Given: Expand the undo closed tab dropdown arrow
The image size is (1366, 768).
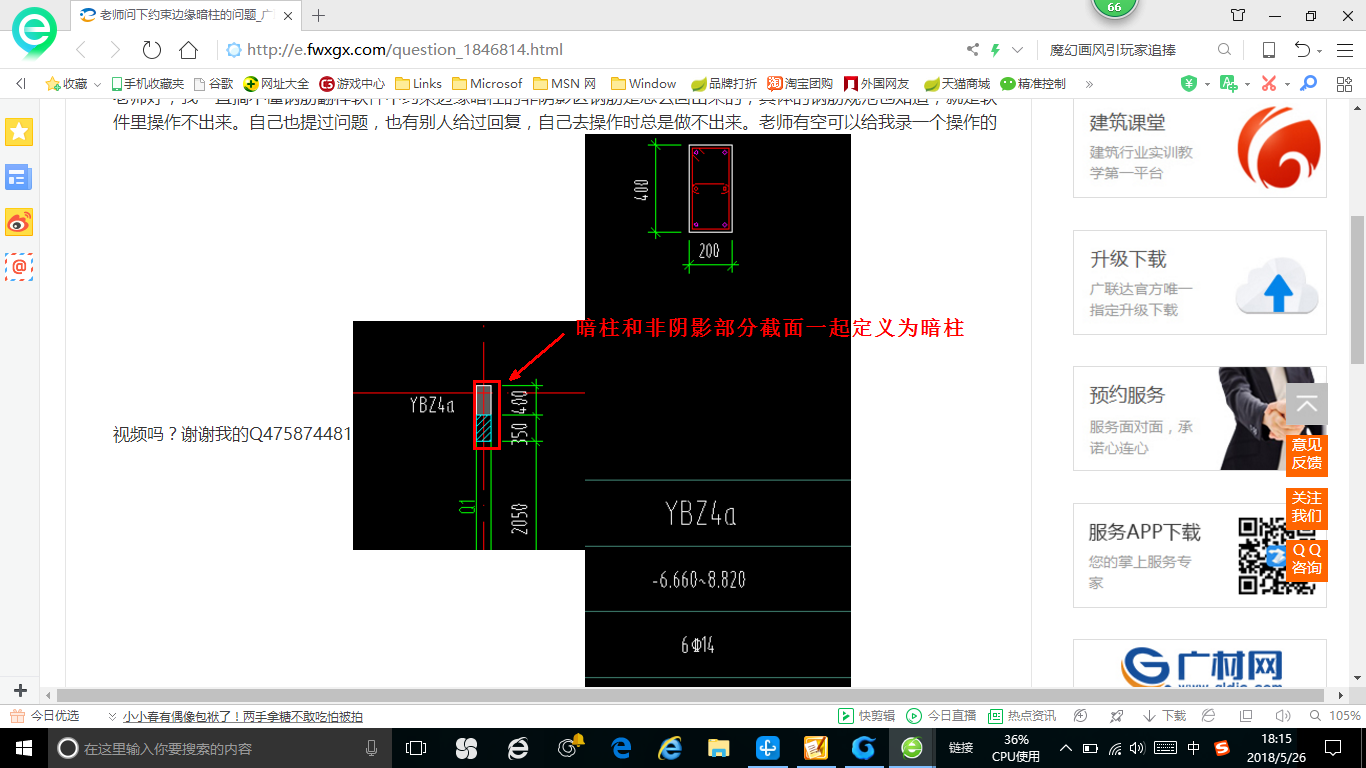Looking at the screenshot, I should (1320, 51).
